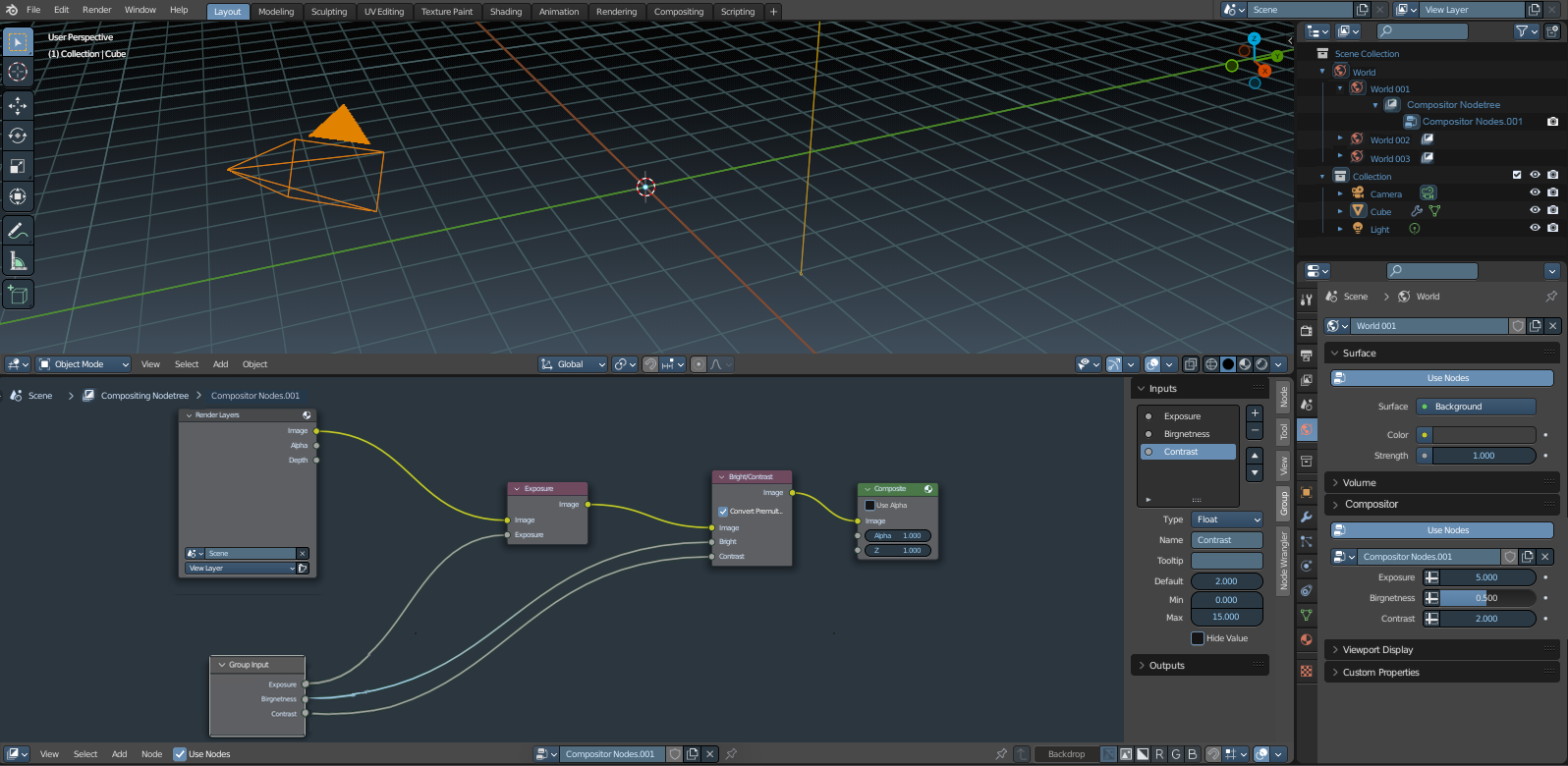Select the Move tool in the viewport toolbar
Viewport: 1568px width, 766px height.
(x=18, y=105)
